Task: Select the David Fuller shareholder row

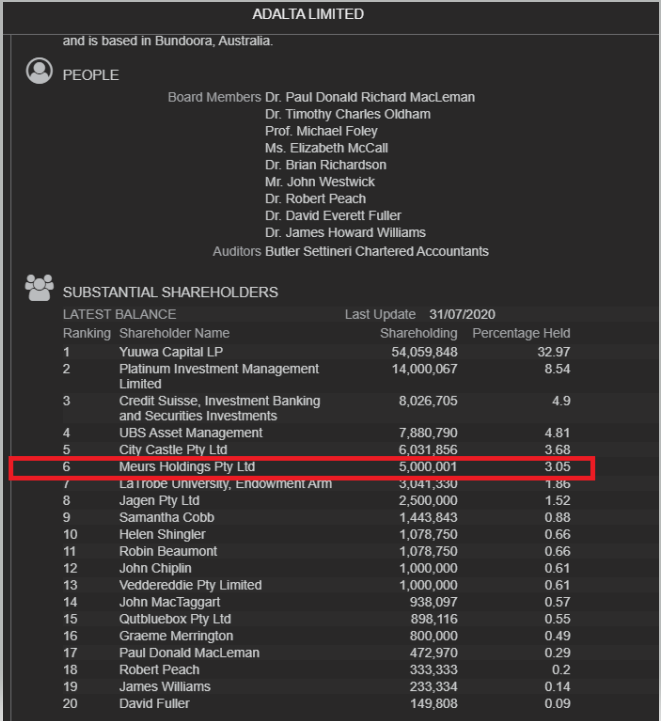Action: [x=317, y=704]
